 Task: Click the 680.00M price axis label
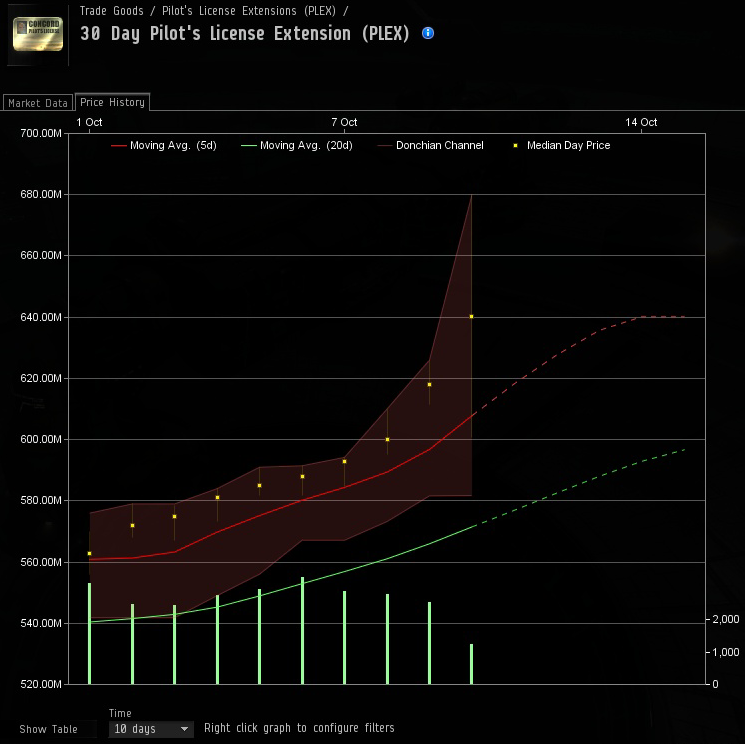tap(41, 194)
